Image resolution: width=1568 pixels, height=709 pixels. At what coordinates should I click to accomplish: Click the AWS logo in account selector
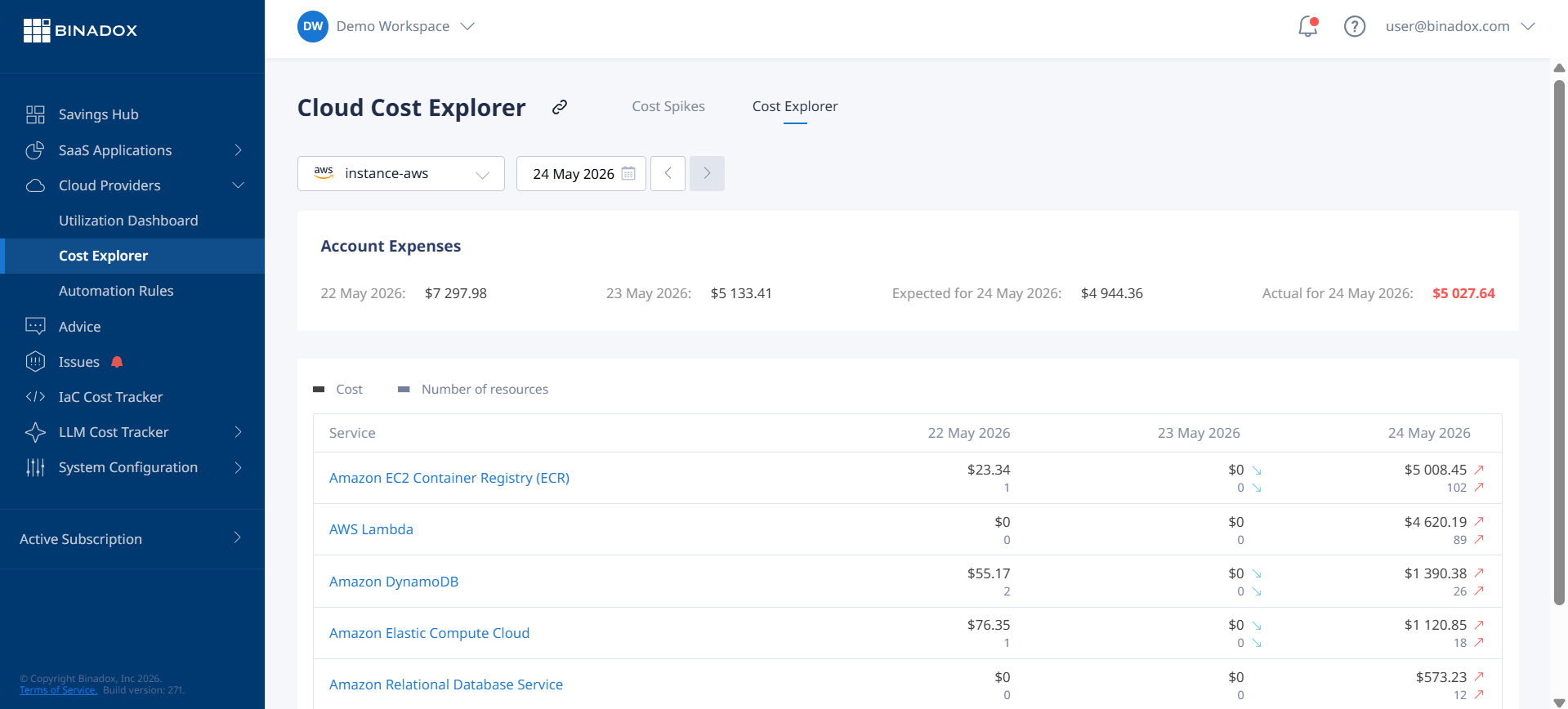pos(324,172)
